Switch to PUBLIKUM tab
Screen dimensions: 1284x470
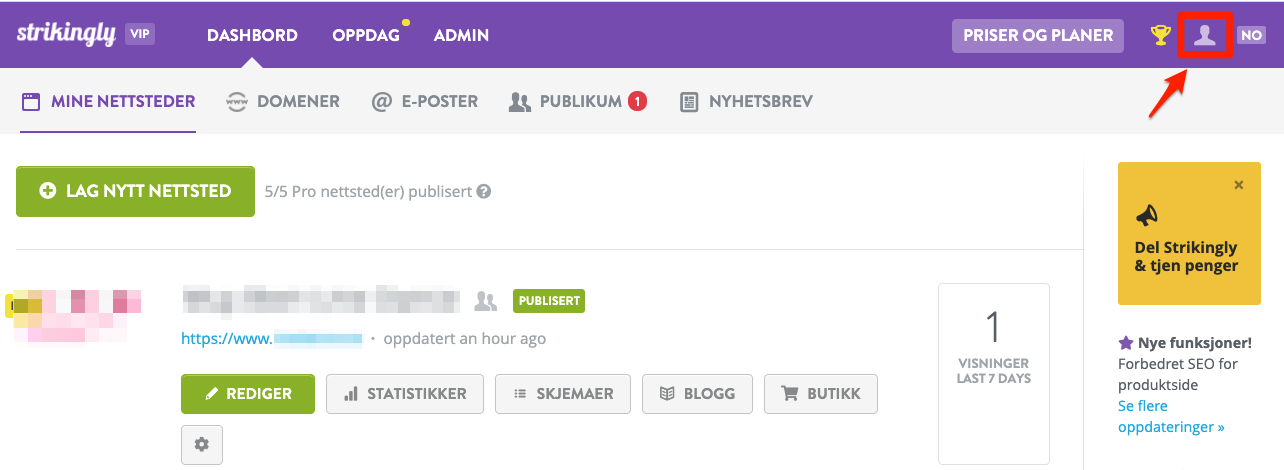tap(577, 101)
